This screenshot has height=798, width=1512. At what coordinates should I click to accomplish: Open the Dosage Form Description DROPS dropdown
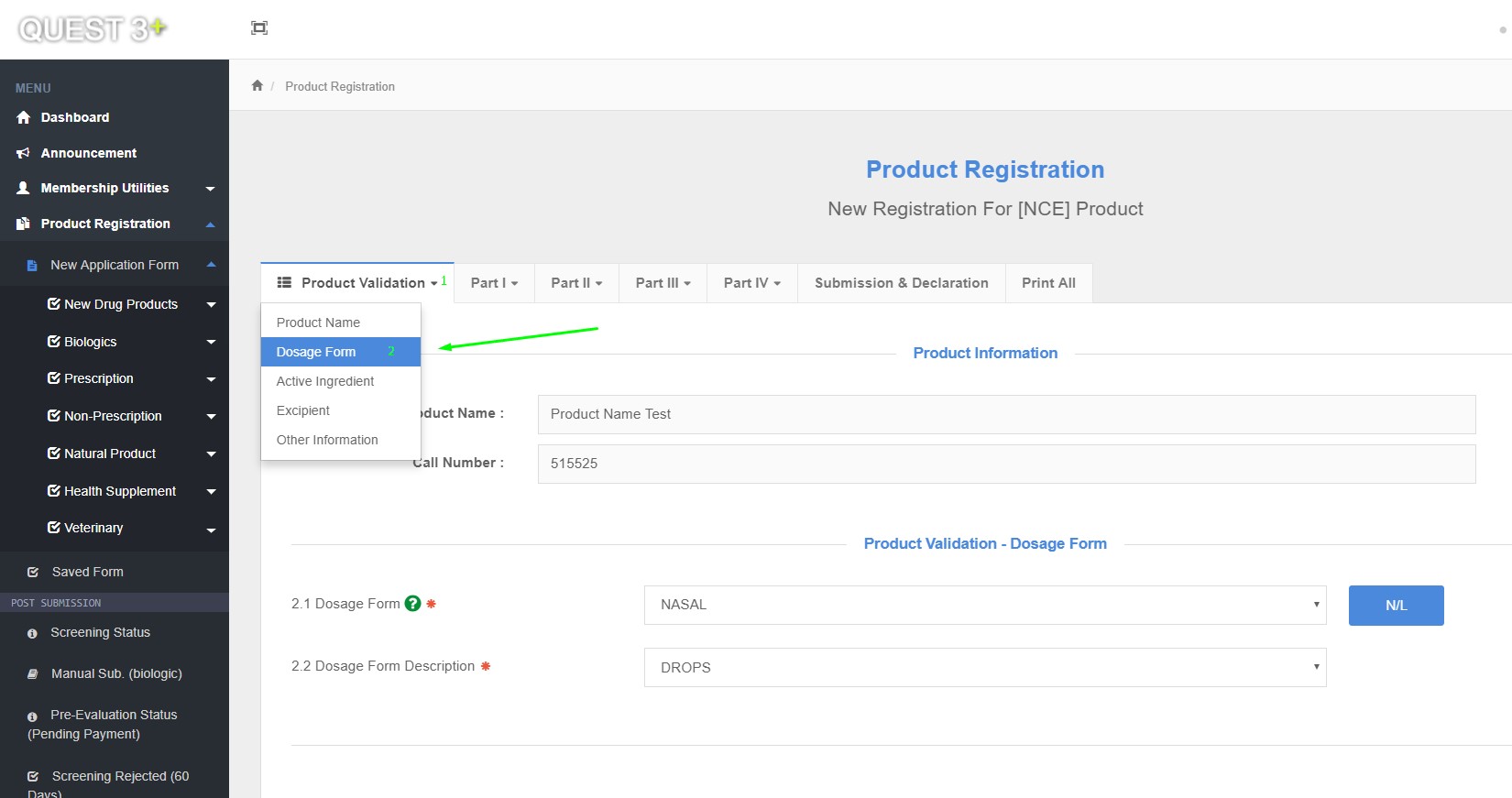point(984,668)
